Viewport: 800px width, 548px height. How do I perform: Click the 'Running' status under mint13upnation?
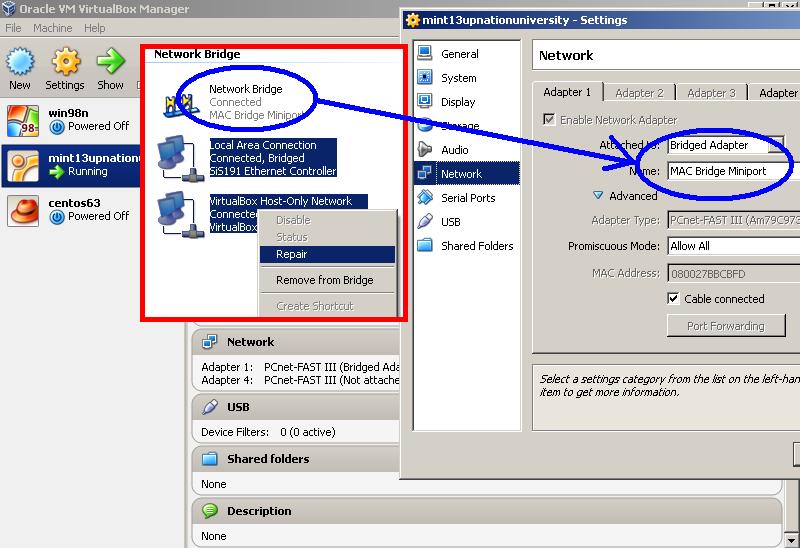tap(88, 171)
